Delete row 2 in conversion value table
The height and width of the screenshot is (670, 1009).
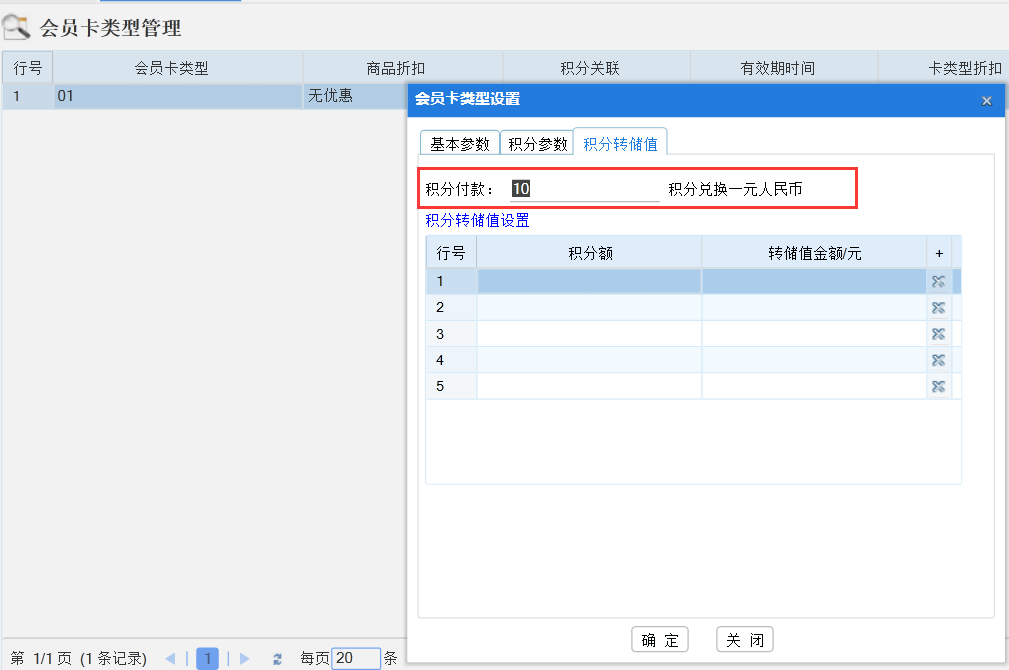[x=938, y=307]
